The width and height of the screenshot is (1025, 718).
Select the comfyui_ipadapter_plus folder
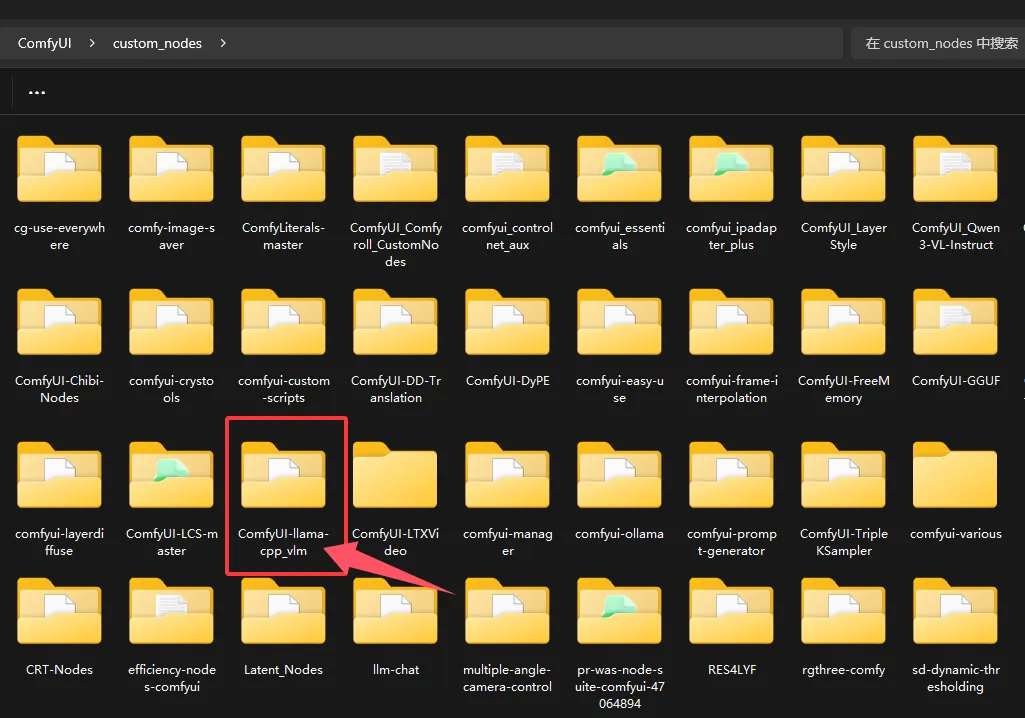coord(731,169)
